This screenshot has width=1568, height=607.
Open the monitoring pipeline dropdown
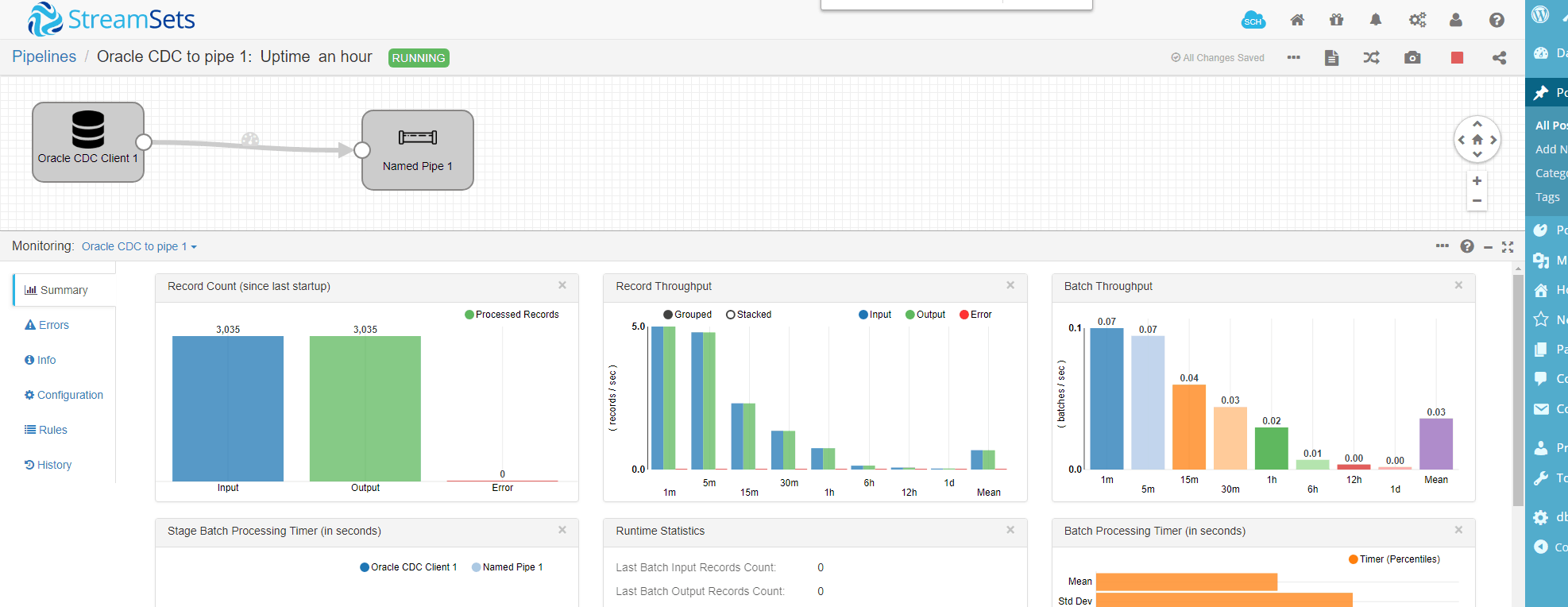tap(139, 247)
